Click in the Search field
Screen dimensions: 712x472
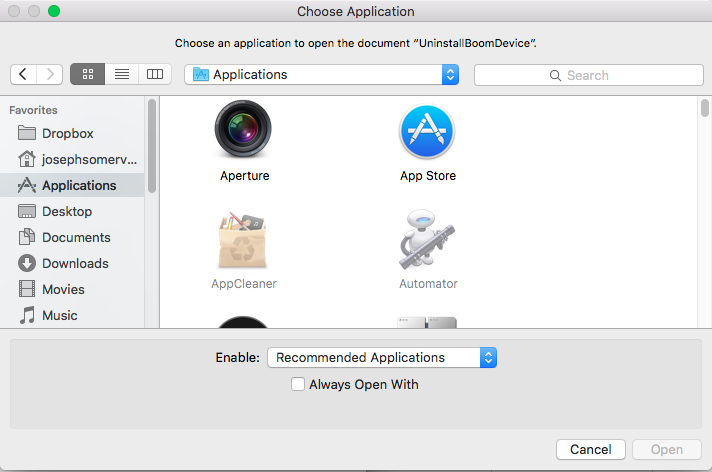point(588,75)
